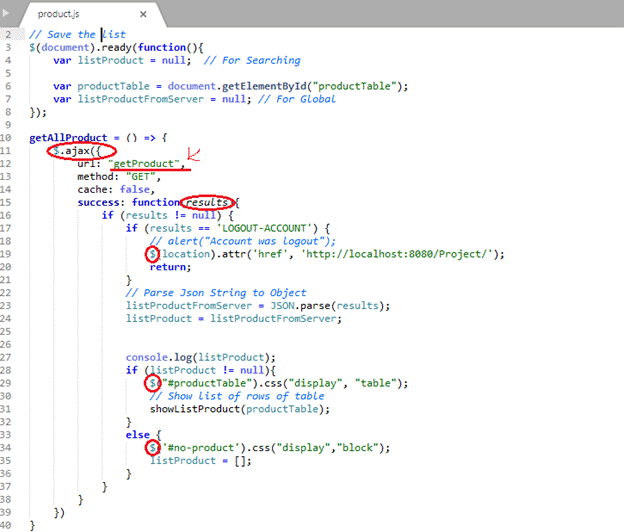Click 'cache' key on line 14
This screenshot has height=532, width=624.
tap(95, 189)
